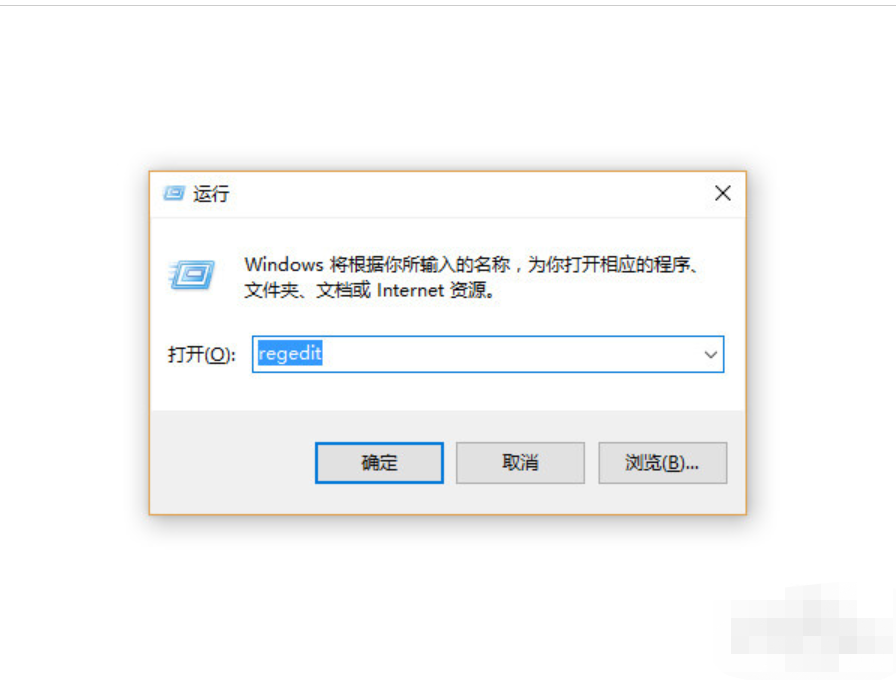Confirm with the 确定 button
Screen dimensions: 896x680
point(379,463)
